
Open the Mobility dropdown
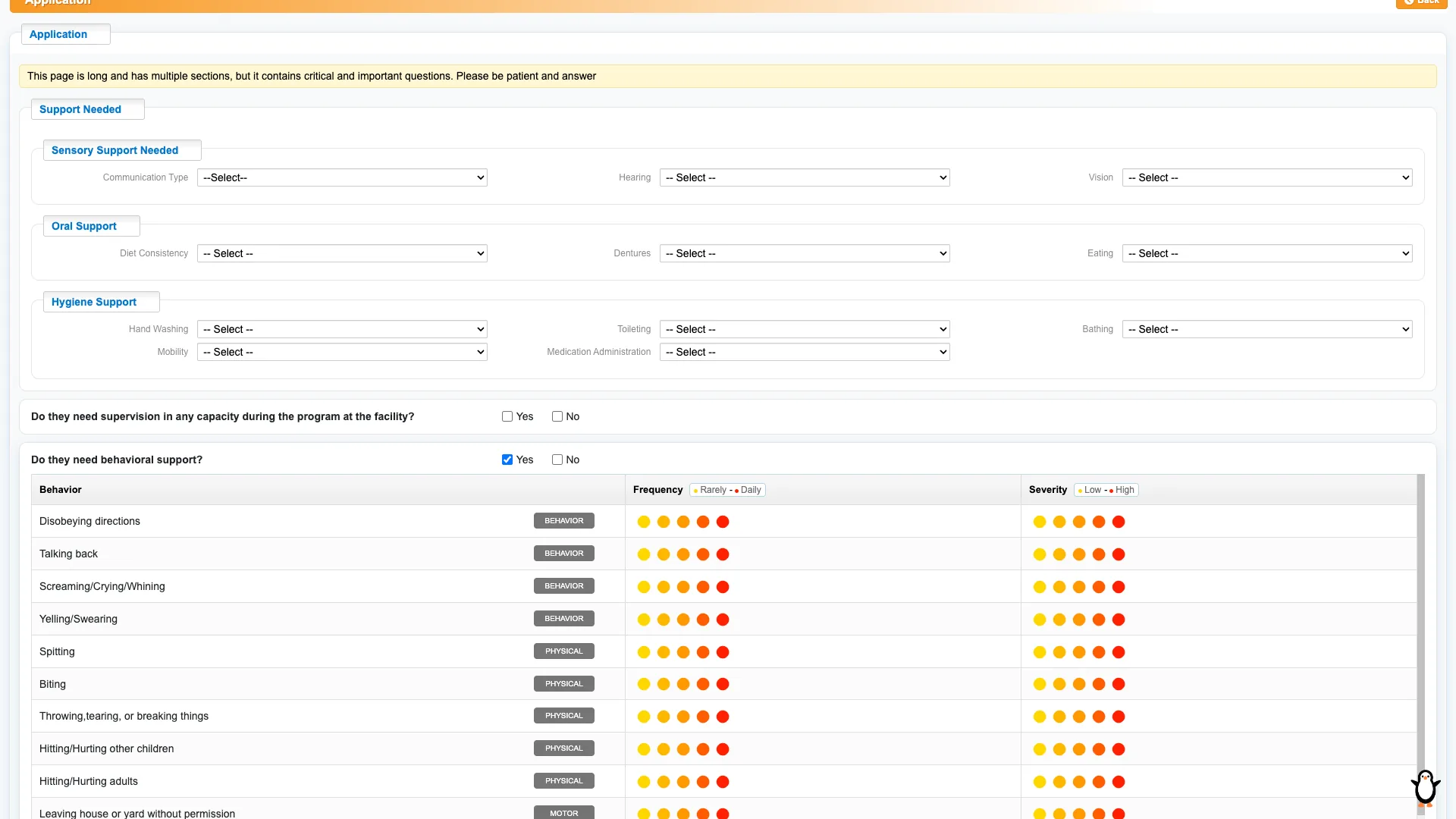342,352
